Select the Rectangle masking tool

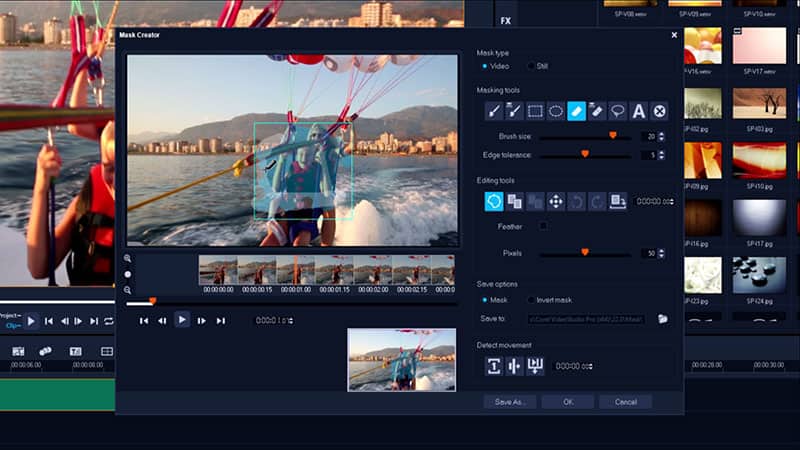click(x=535, y=111)
